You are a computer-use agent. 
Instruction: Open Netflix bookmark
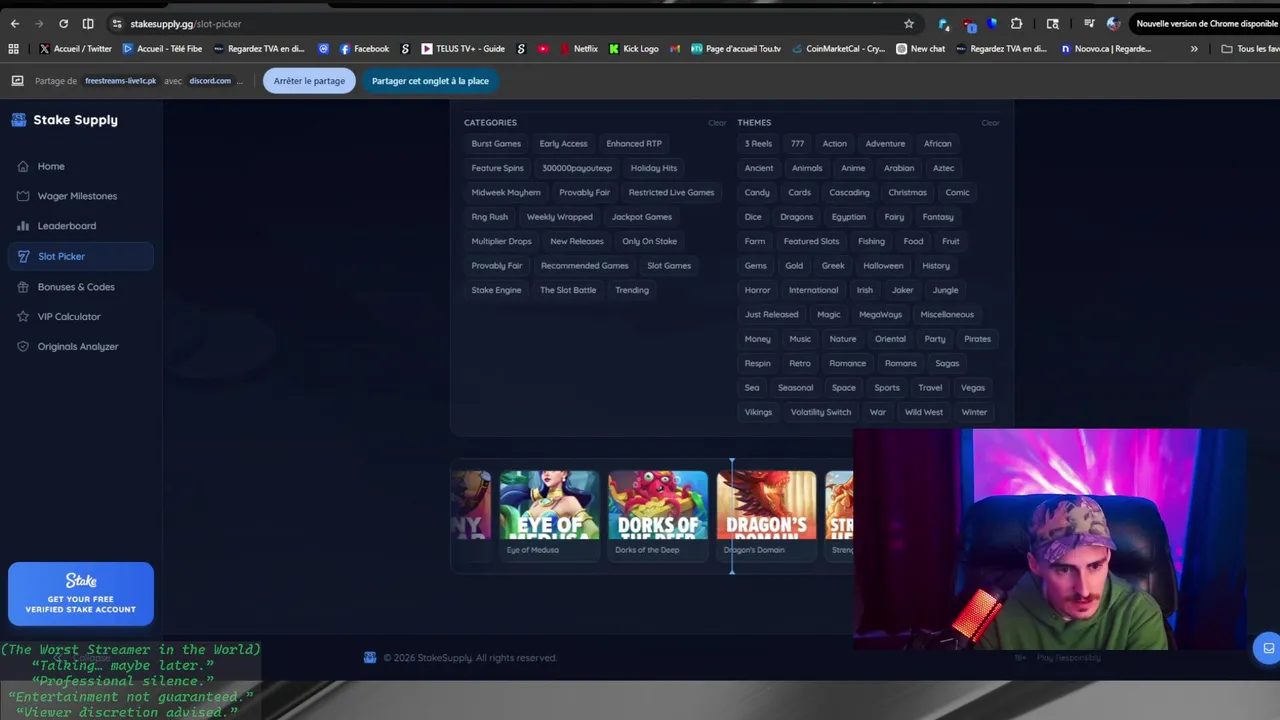[578, 48]
